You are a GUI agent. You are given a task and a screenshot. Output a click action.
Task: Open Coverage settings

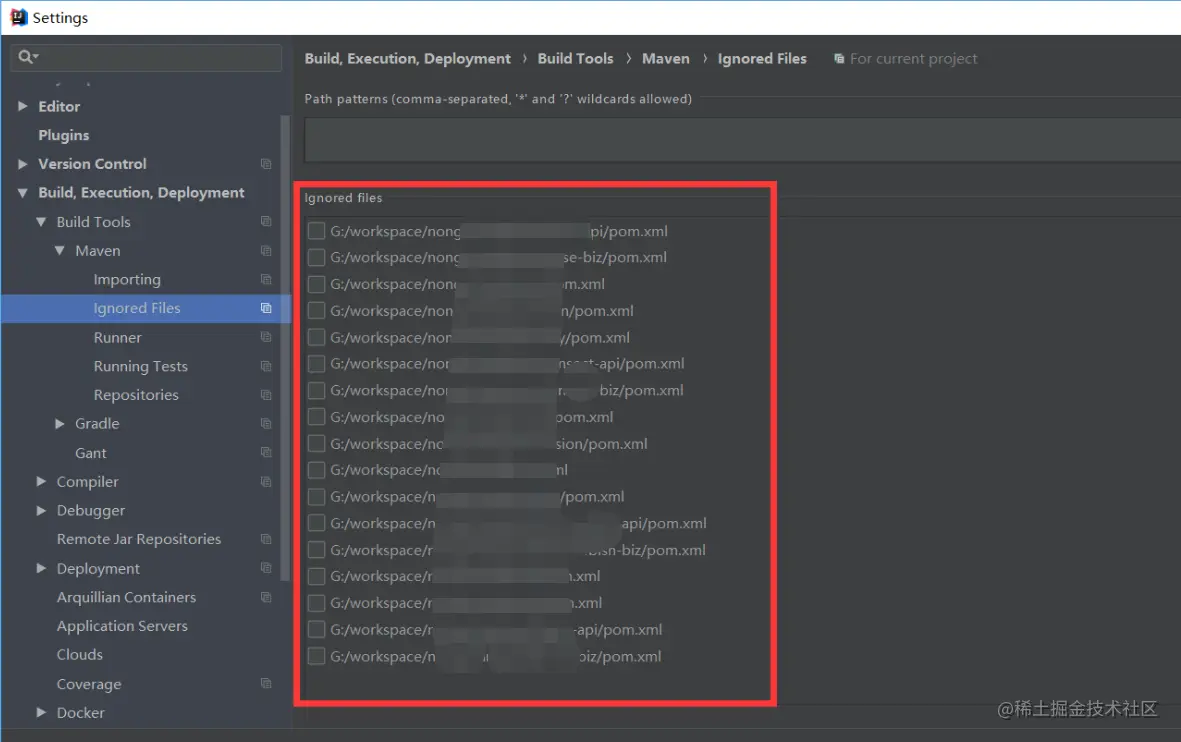[89, 684]
